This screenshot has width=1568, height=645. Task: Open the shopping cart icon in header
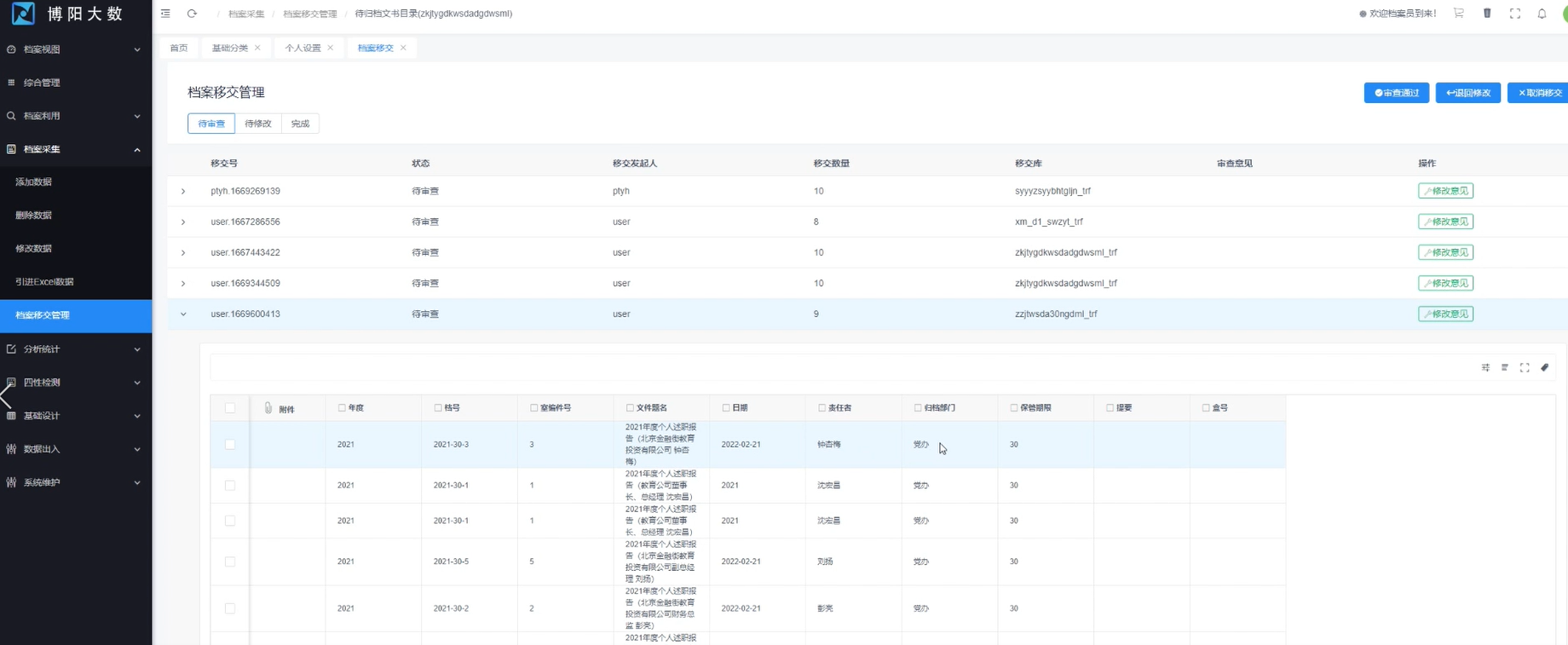pos(1459,14)
